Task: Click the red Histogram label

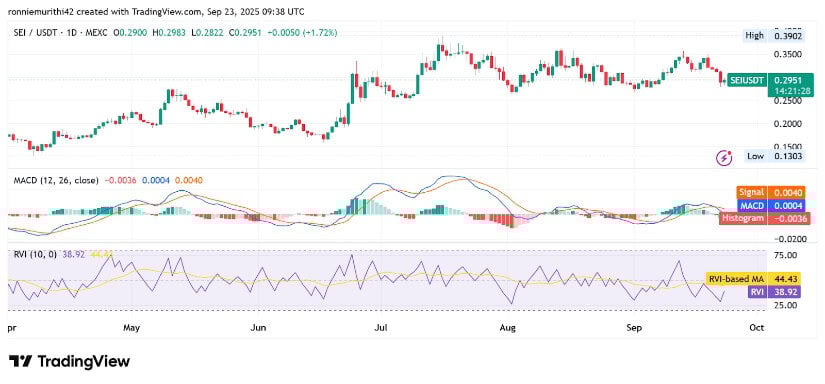Action: [743, 218]
